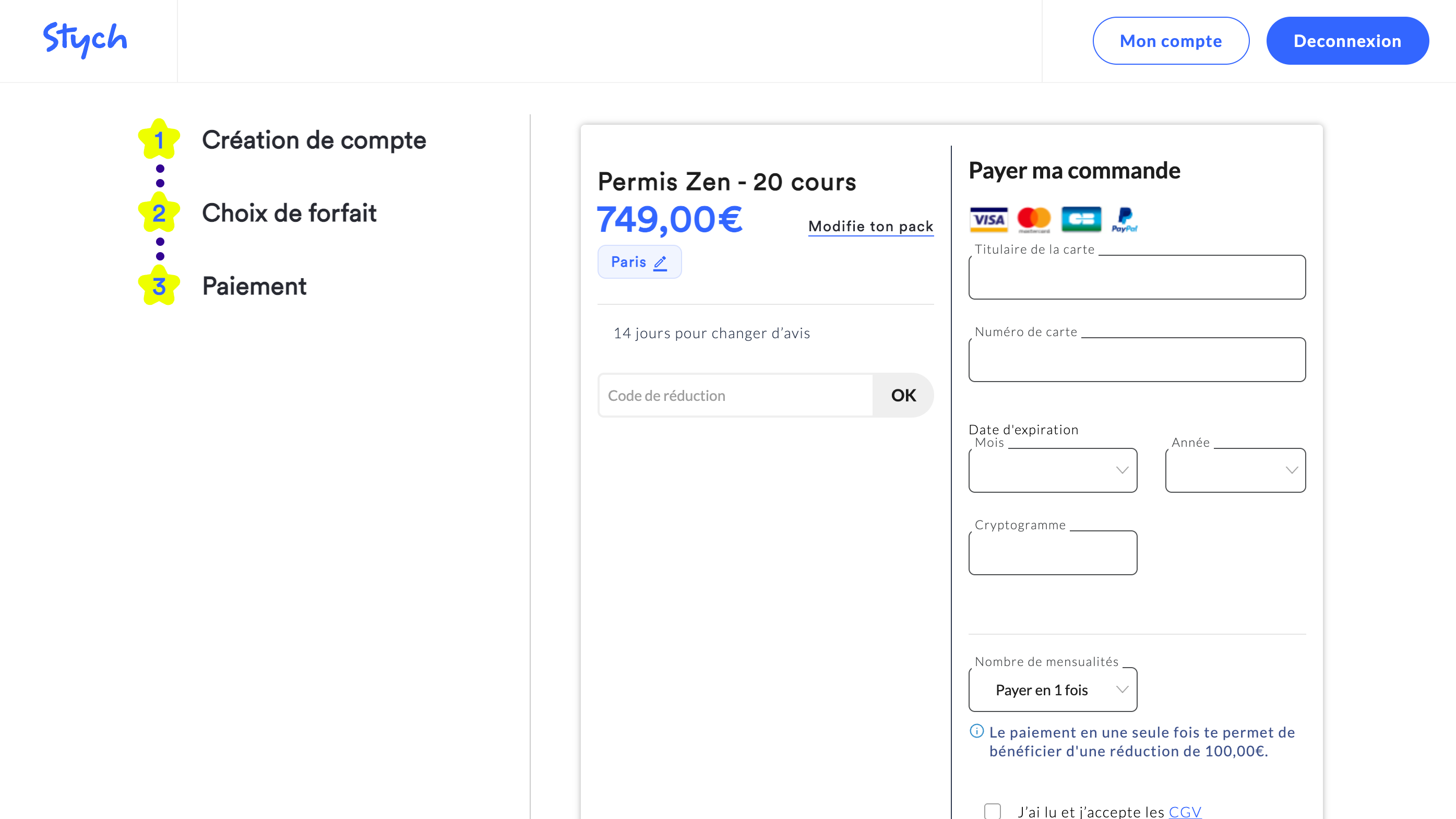Screen dimensions: 1456x819
Task: Select the Visa payment icon
Action: [988, 219]
